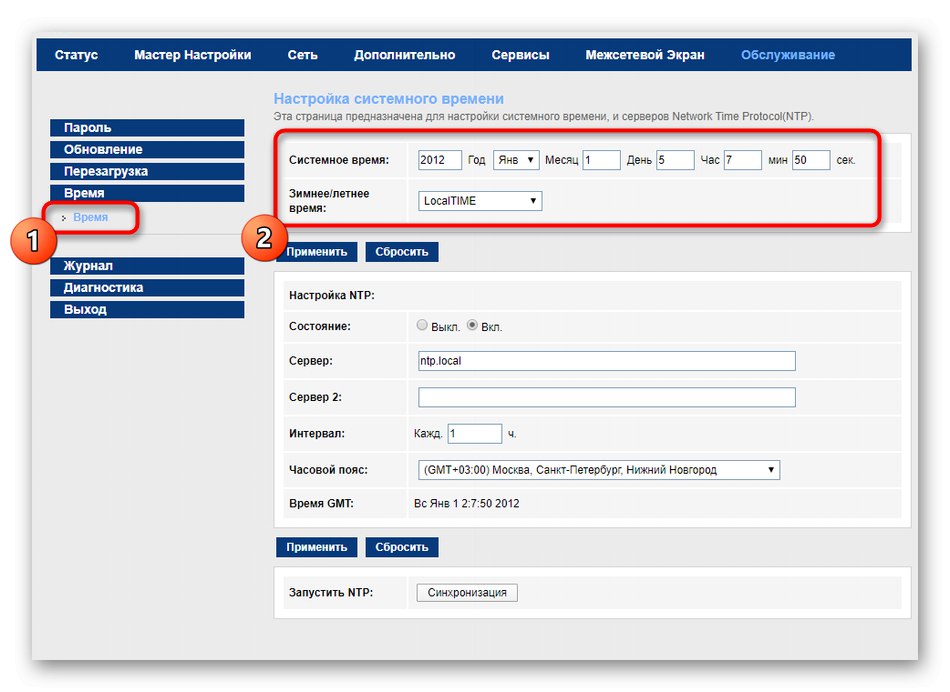Open Перезагрузка in the sidebar
Screen dimensions: 950x692
tap(147, 171)
